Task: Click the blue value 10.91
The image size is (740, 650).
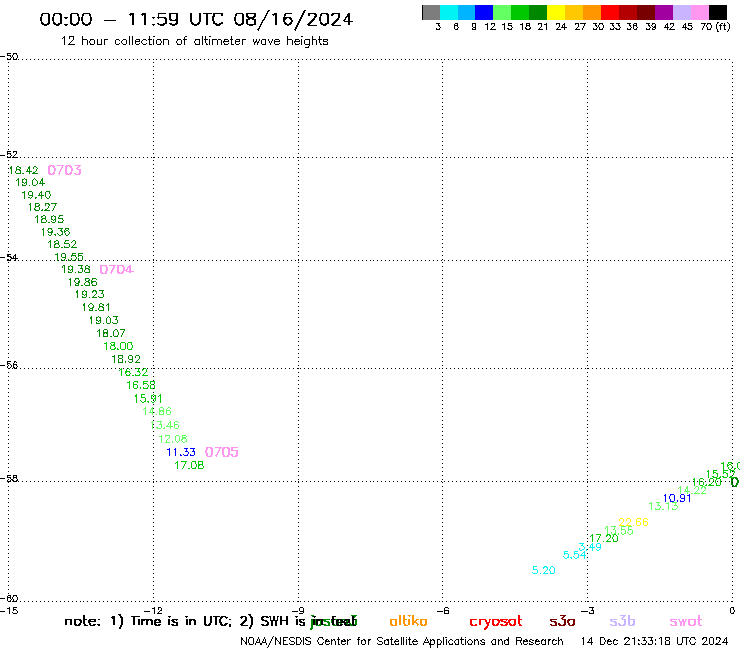Action: point(677,498)
